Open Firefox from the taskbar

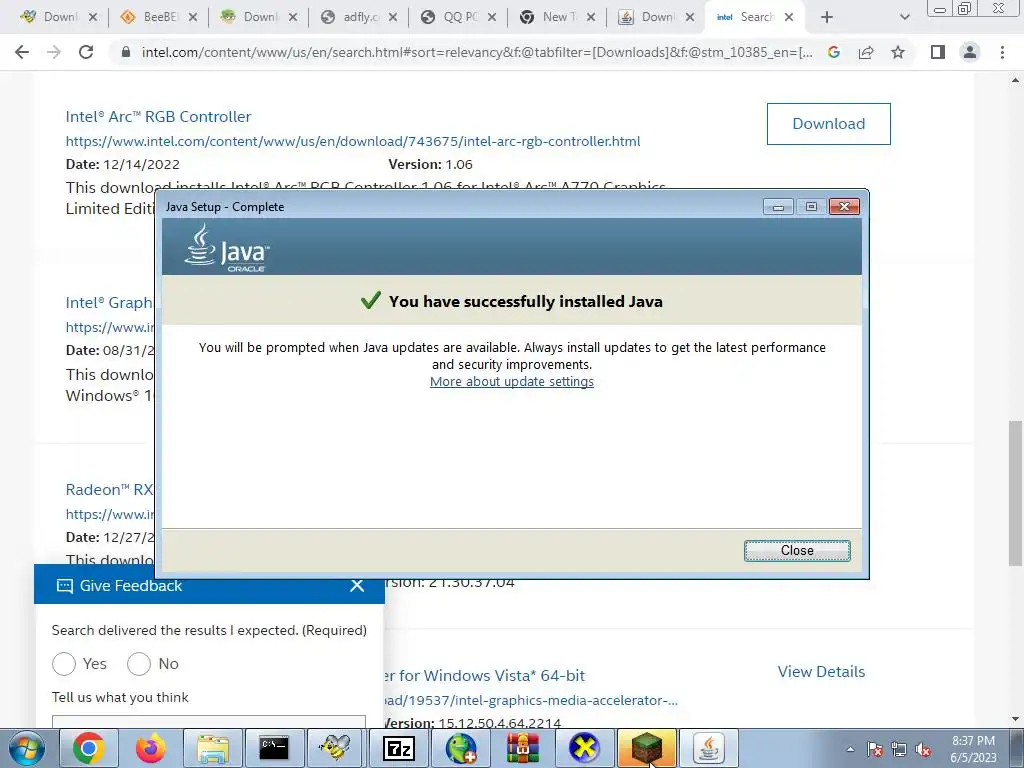(x=151, y=748)
